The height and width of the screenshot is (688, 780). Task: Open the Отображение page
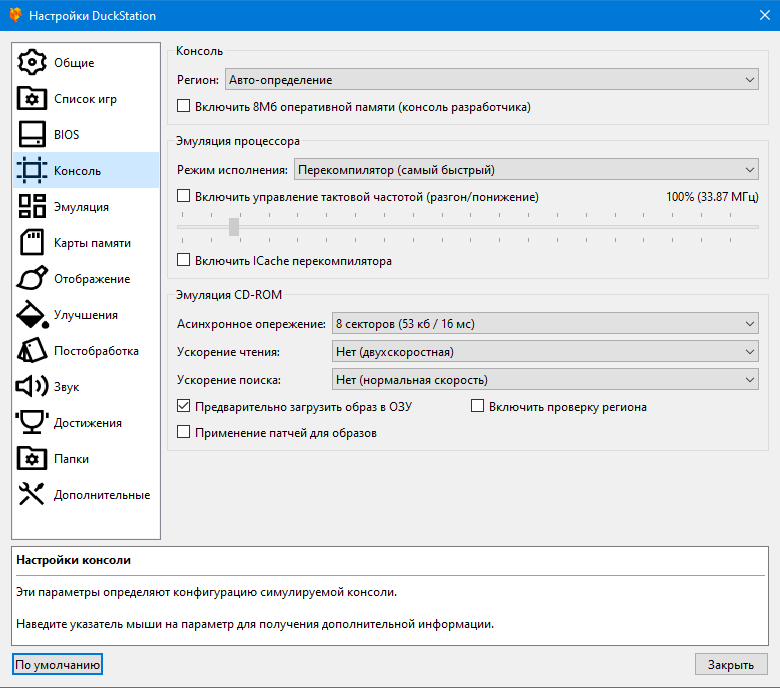click(x=86, y=278)
